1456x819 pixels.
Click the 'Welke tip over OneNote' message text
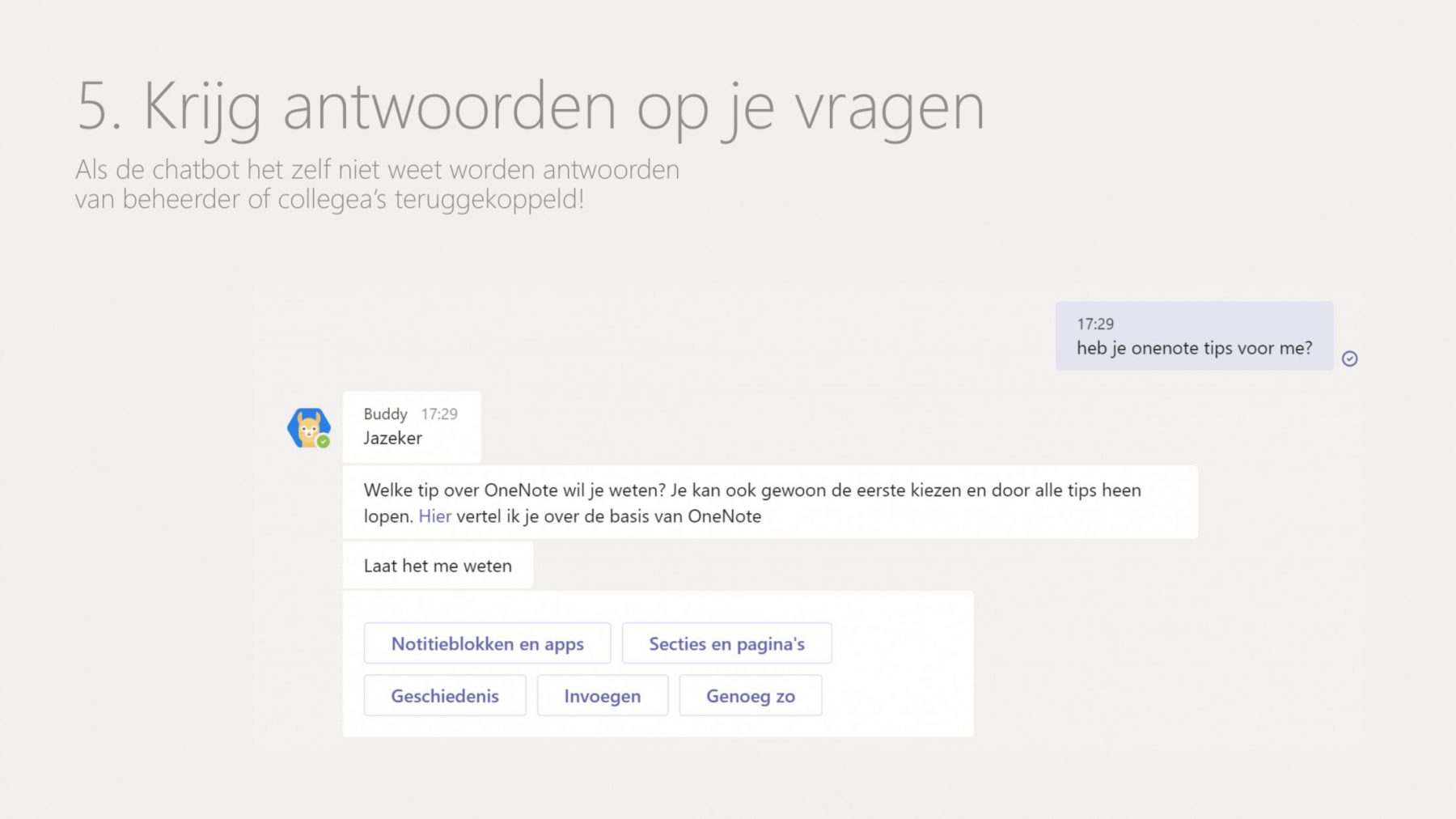click(x=752, y=503)
